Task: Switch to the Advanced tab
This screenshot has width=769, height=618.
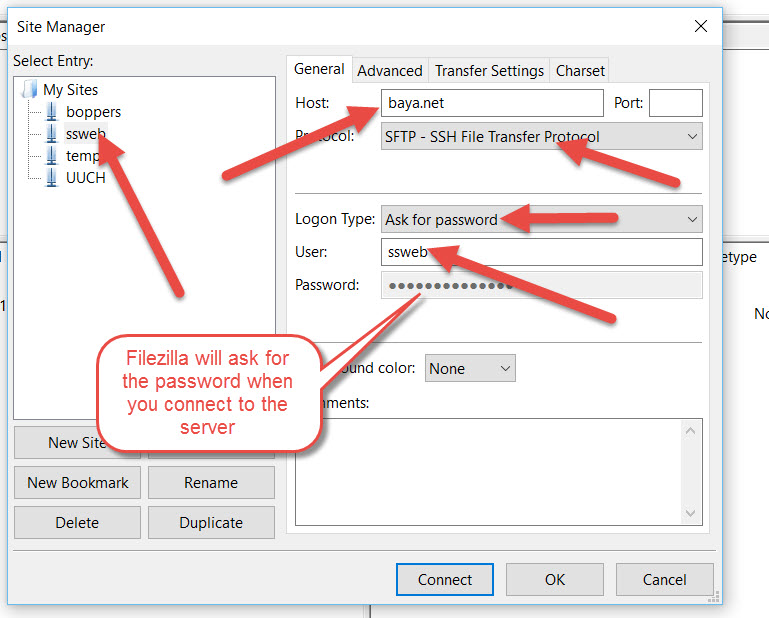Action: click(389, 70)
